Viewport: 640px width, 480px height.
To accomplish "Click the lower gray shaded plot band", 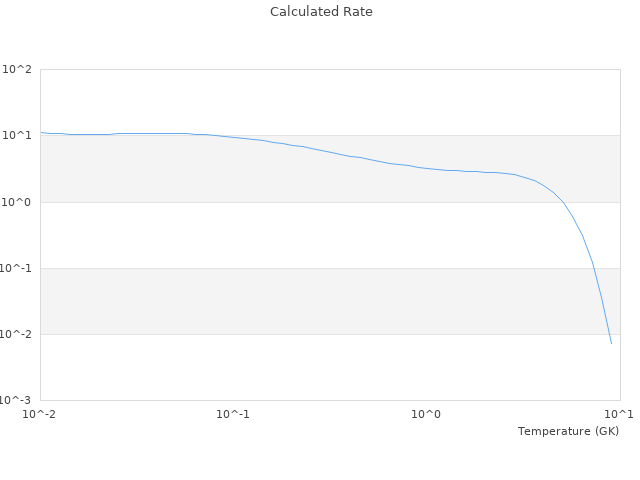I will (x=300, y=300).
